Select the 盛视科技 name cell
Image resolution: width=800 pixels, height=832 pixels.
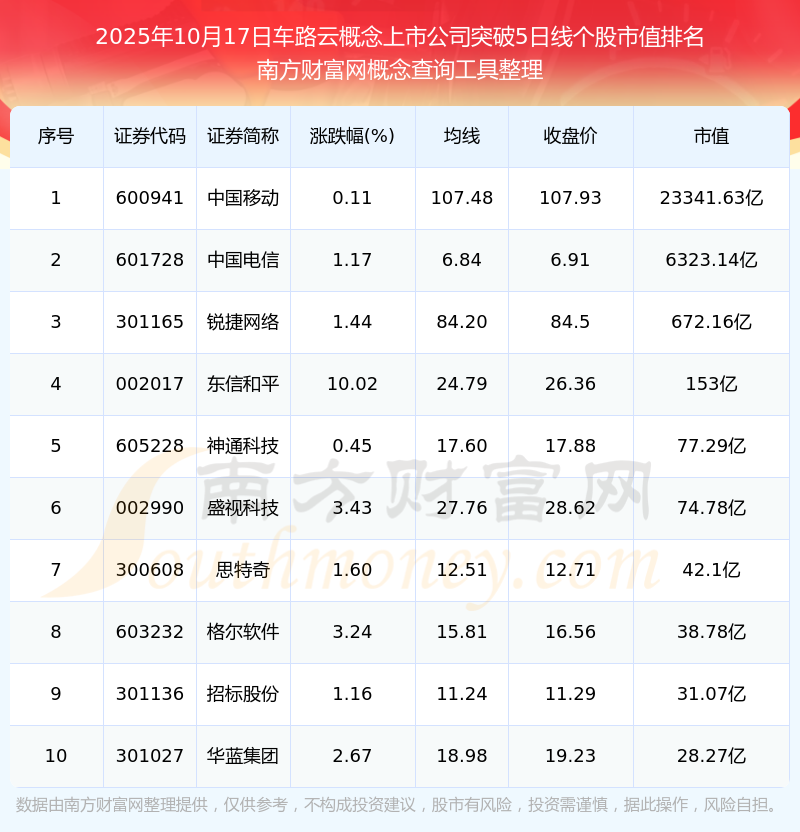(x=243, y=508)
